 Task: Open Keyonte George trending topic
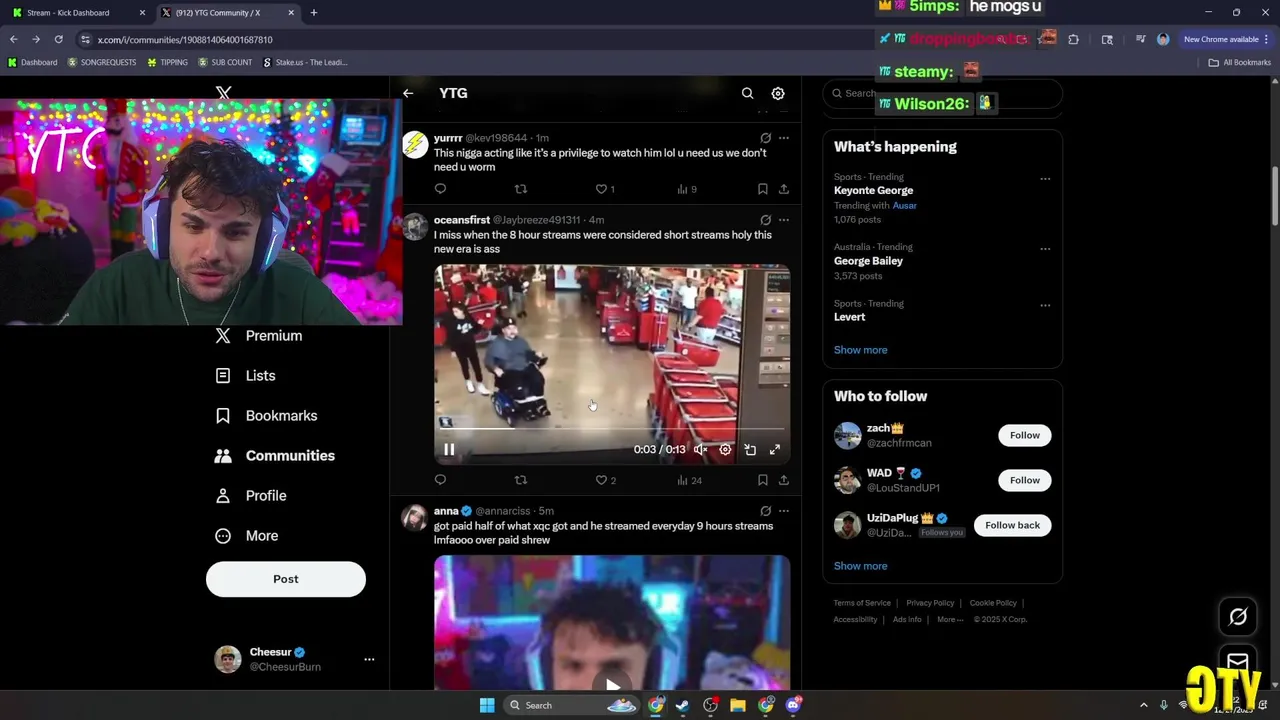873,190
